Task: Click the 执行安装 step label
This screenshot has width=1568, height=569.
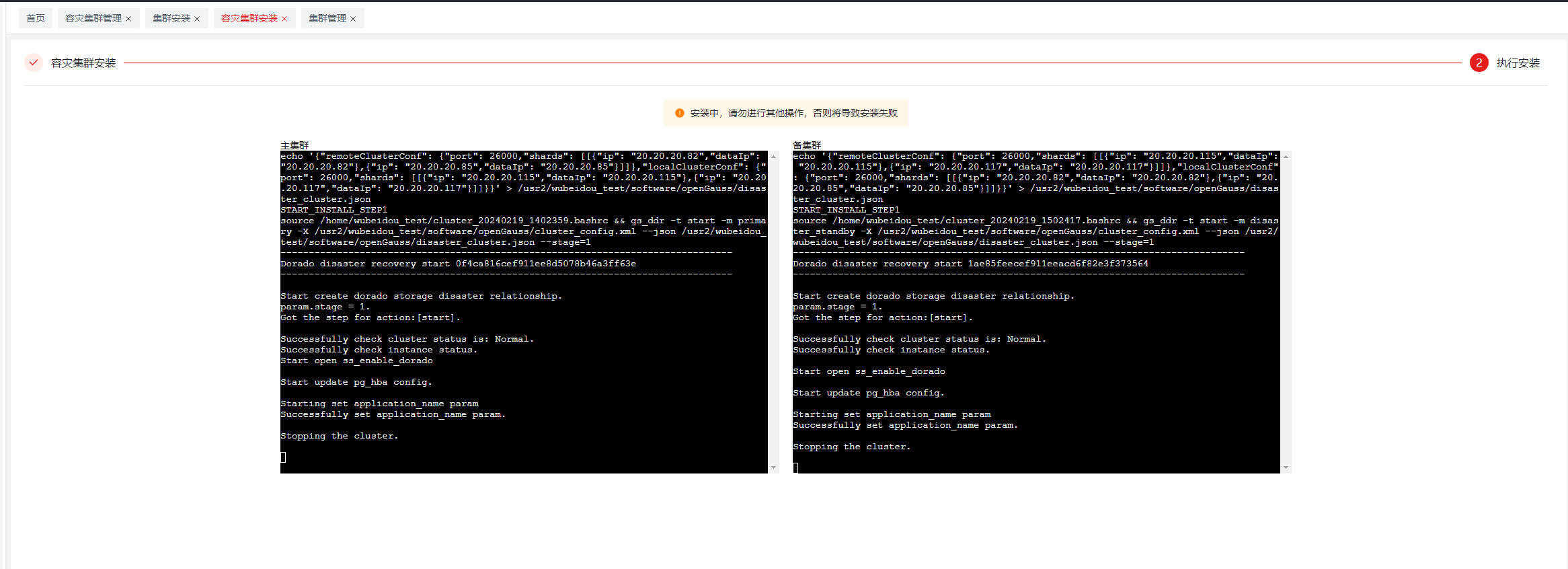Action: coord(1518,63)
